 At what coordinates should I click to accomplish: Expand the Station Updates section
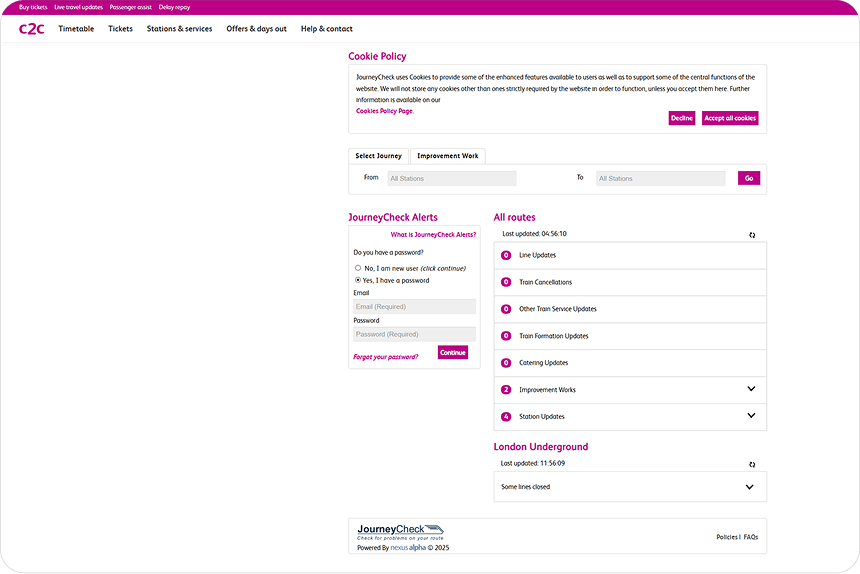click(x=751, y=416)
